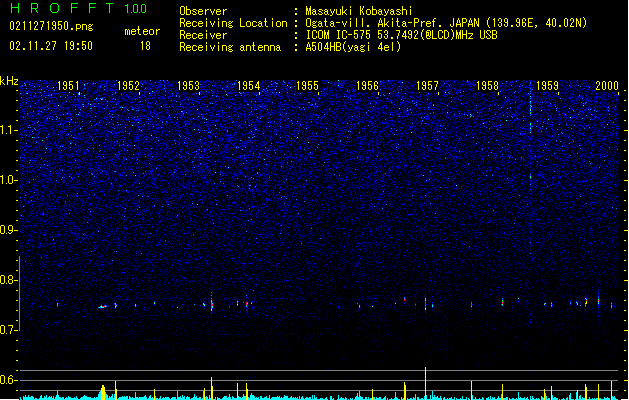Click the tallest yellow power peak near 1957

[x=426, y=383]
